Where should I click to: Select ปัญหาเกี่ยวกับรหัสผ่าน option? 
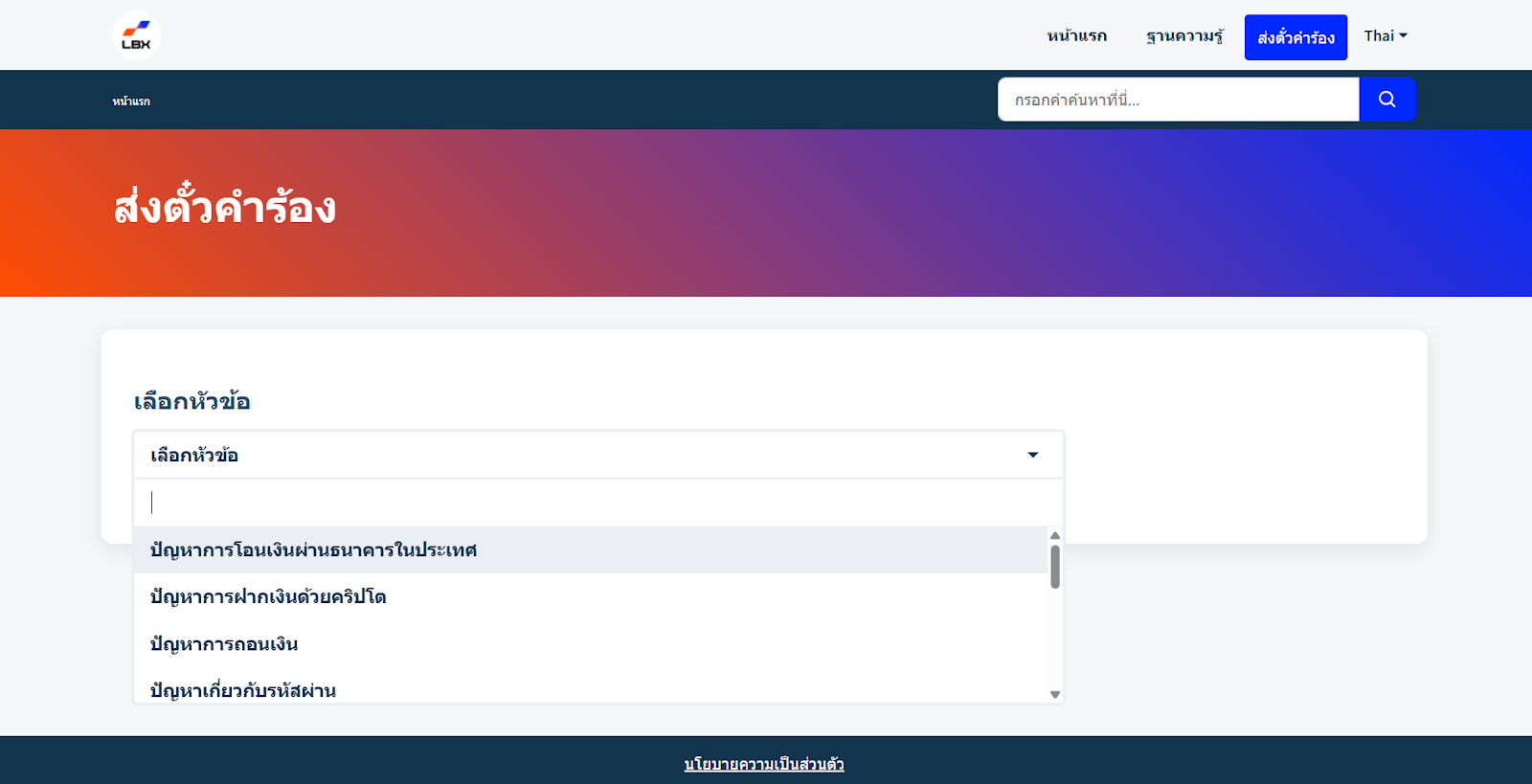pos(591,689)
